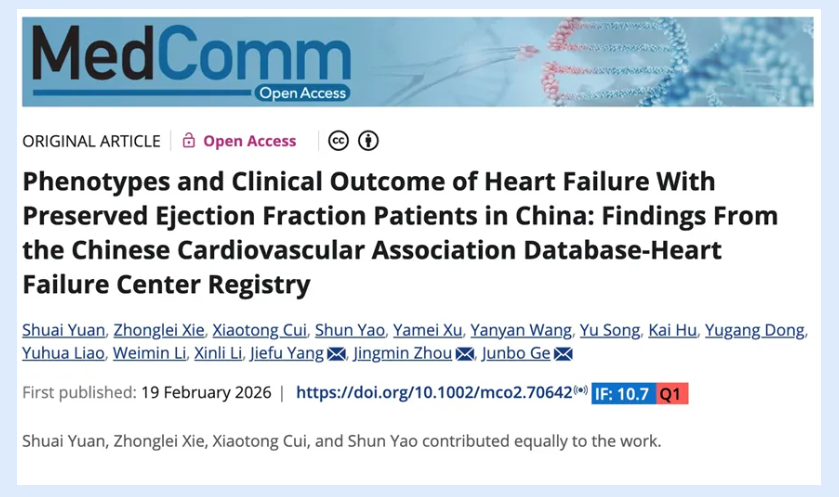The image size is (839, 497).
Task: Click the attribution person icon
Action: pyautogui.click(x=368, y=141)
